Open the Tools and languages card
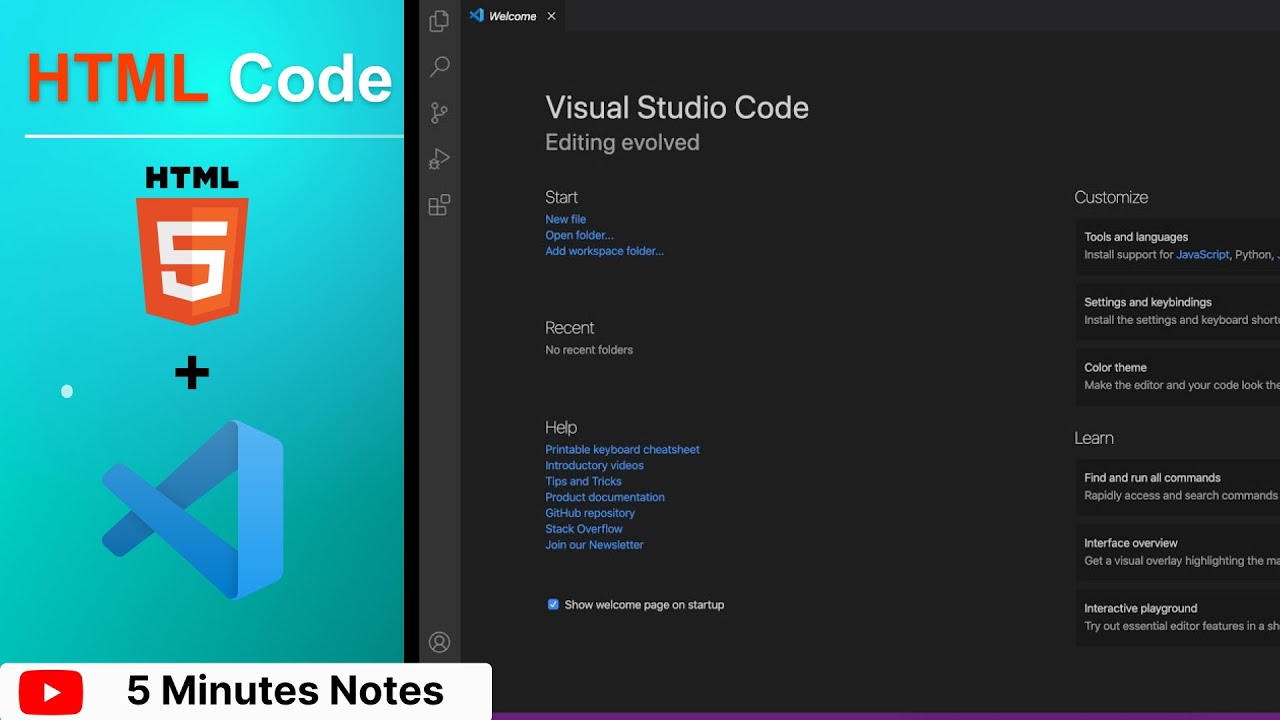Screen dimensions: 1280x720 coord(1178,246)
